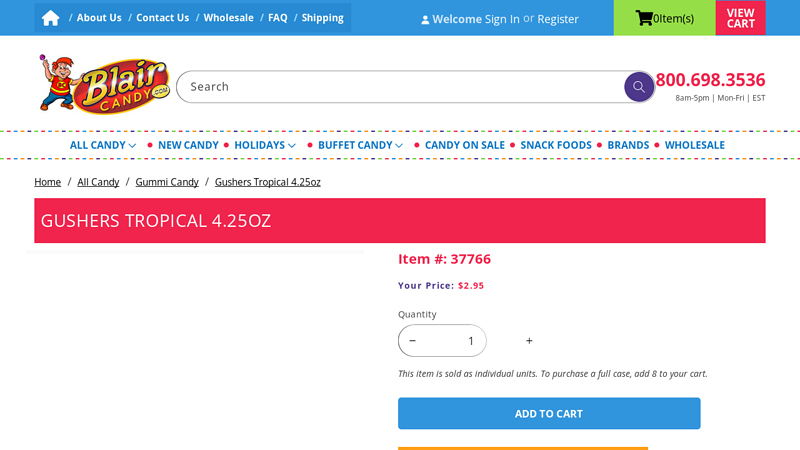Viewport: 800px width, 450px height.
Task: Expand the Holidays dropdown menu
Action: pos(265,145)
